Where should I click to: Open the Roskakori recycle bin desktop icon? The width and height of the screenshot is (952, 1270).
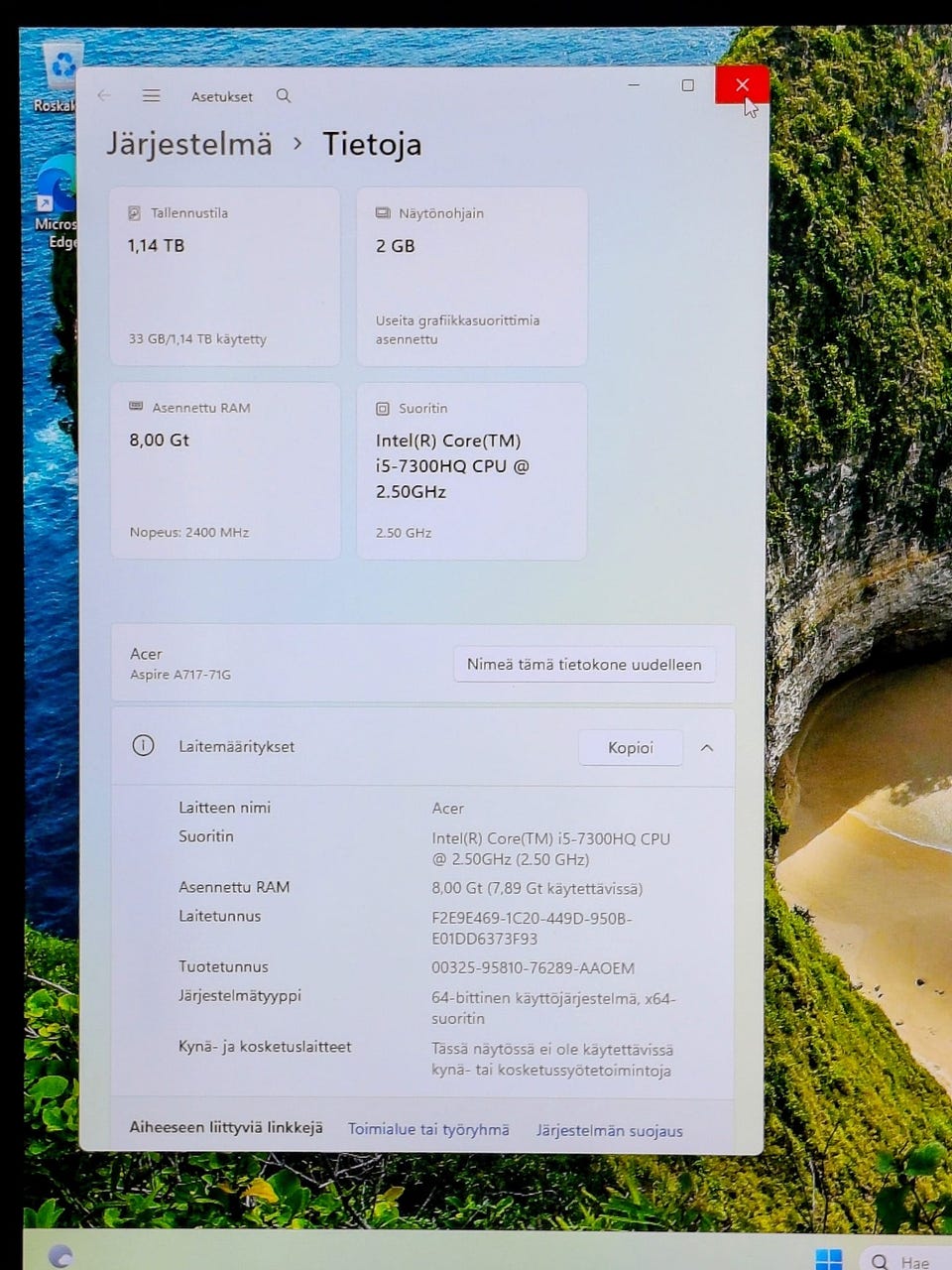pyautogui.click(x=61, y=76)
